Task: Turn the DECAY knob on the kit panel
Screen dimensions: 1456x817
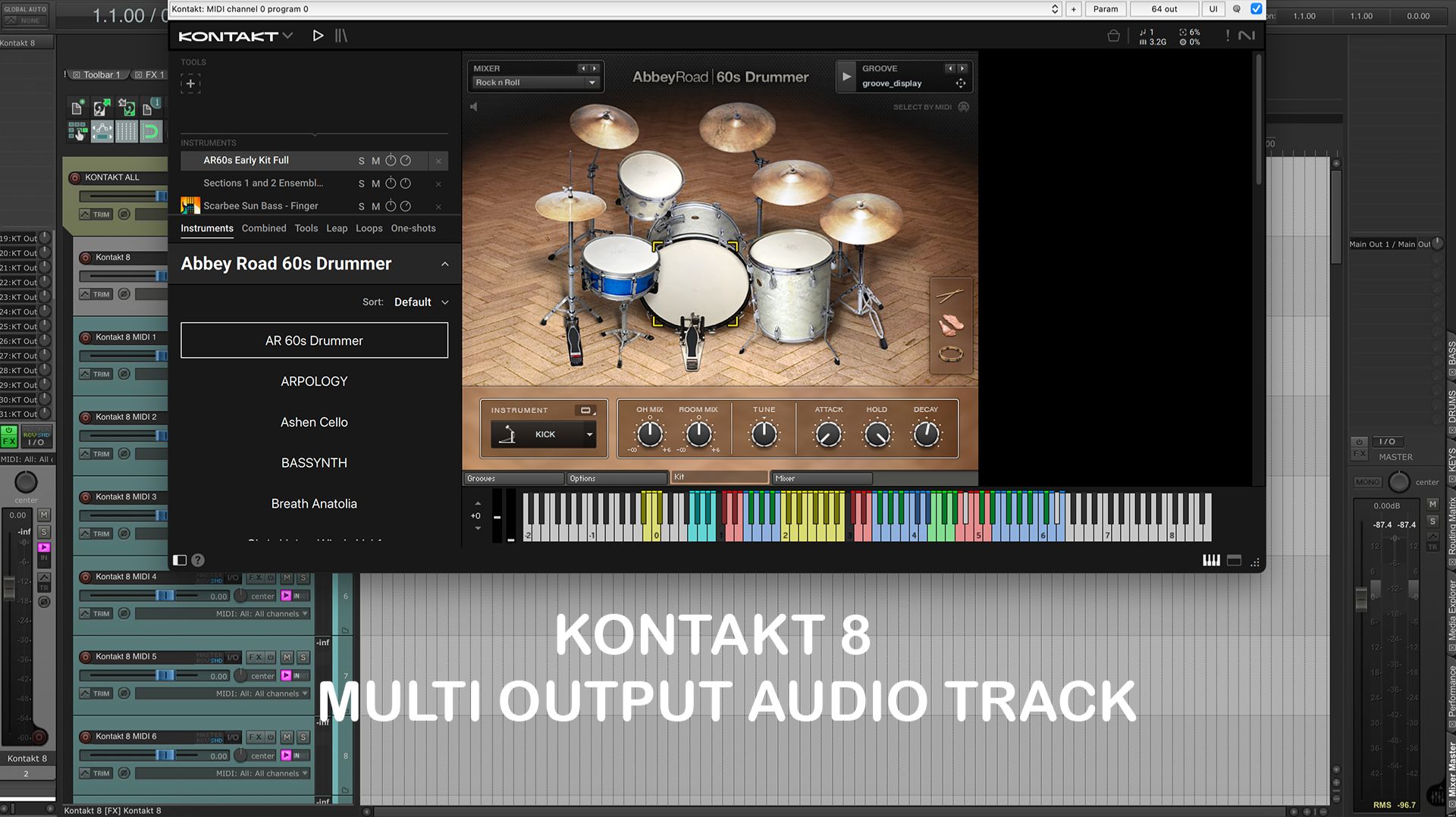Action: click(x=925, y=434)
